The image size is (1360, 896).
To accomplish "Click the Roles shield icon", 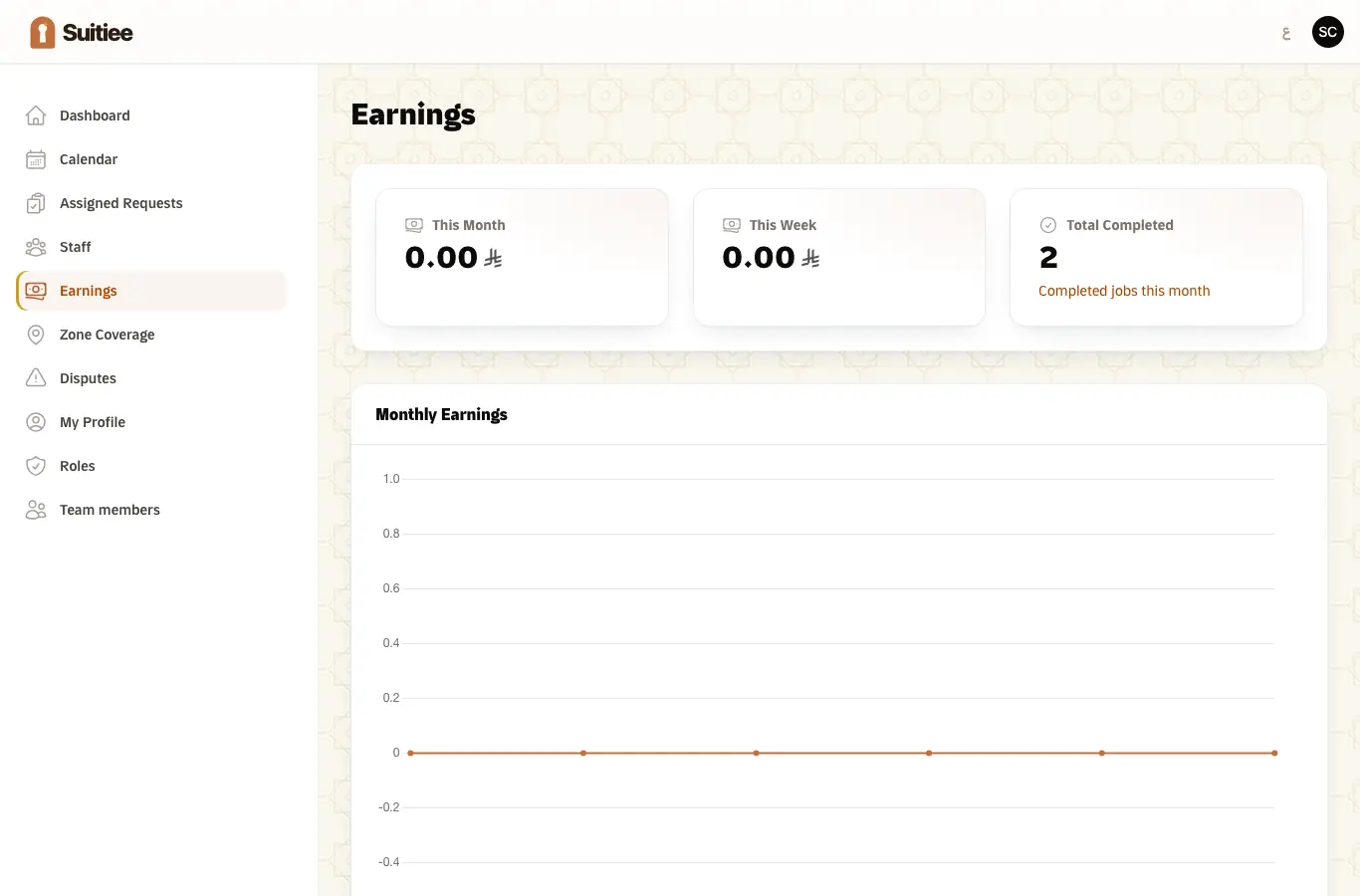I will (36, 466).
